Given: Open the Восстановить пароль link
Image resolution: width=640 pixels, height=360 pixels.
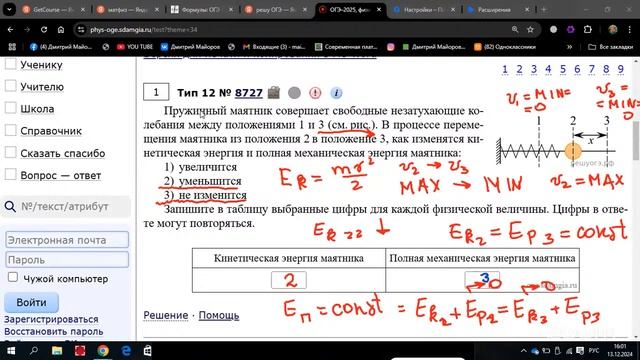Looking at the screenshot, I should click(53, 331).
